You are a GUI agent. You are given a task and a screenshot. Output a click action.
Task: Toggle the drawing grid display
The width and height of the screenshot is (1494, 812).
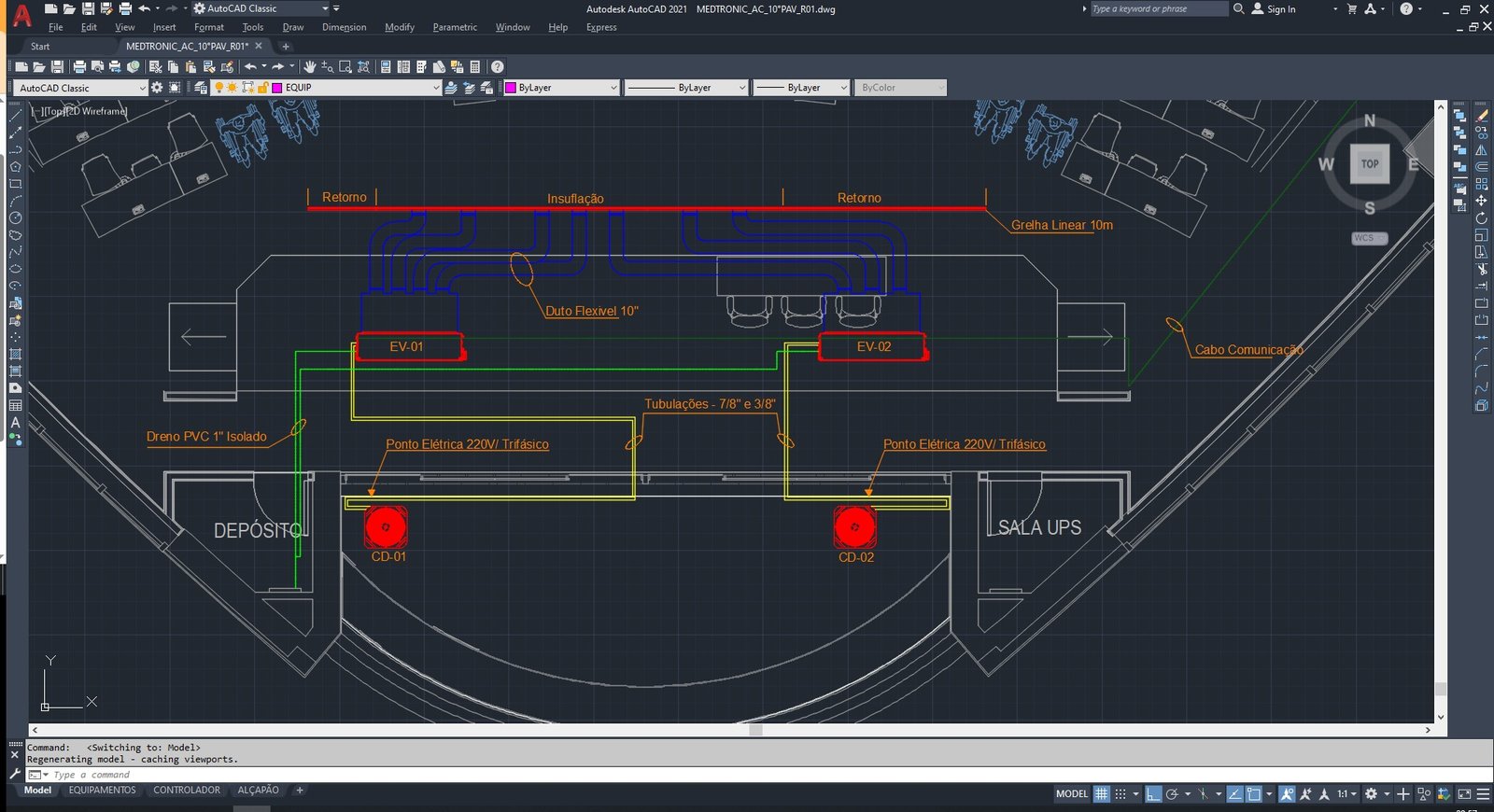[x=1102, y=794]
